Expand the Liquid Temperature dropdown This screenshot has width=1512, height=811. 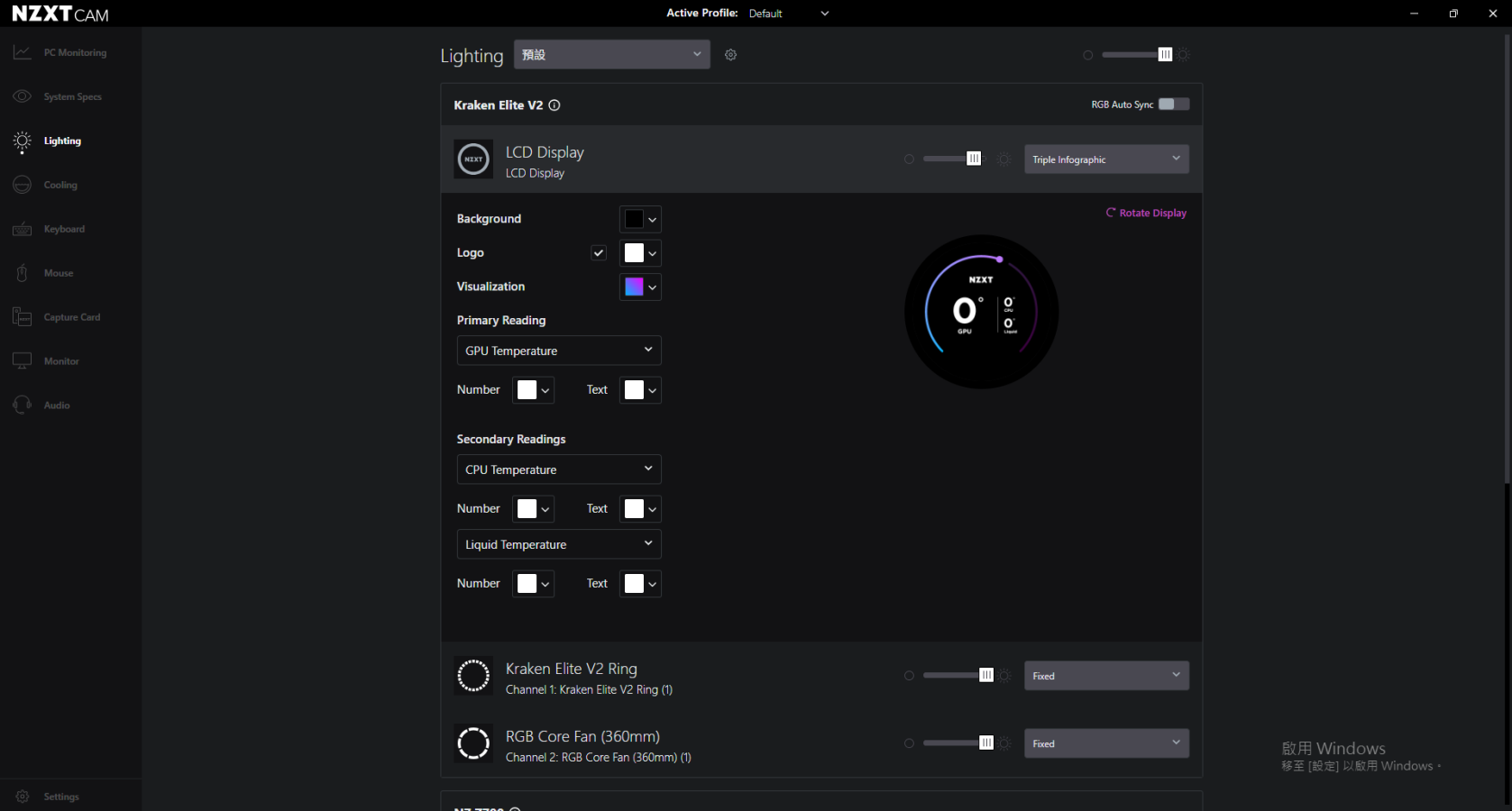558,544
